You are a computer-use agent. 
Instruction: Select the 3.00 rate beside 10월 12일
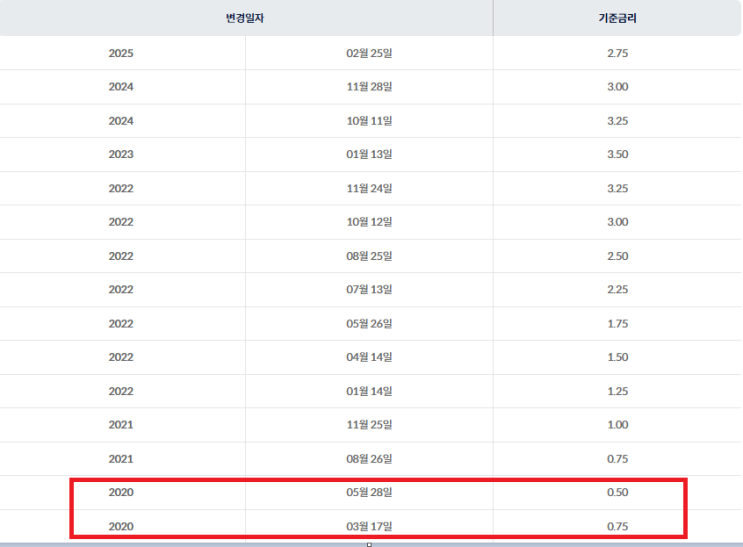[x=617, y=222]
